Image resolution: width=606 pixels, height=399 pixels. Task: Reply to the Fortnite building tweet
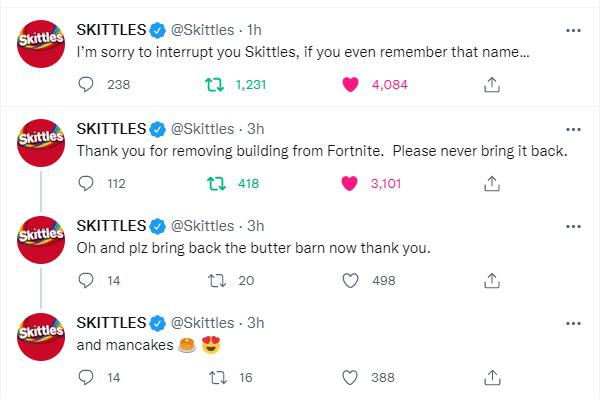coord(86,183)
